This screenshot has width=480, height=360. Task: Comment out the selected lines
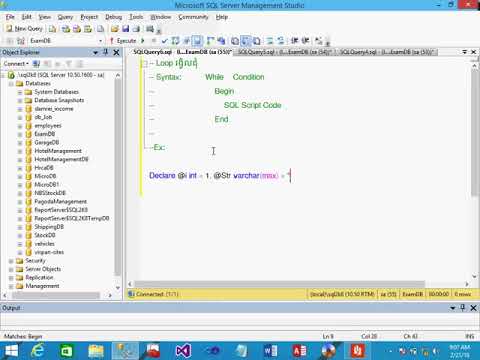[270, 41]
